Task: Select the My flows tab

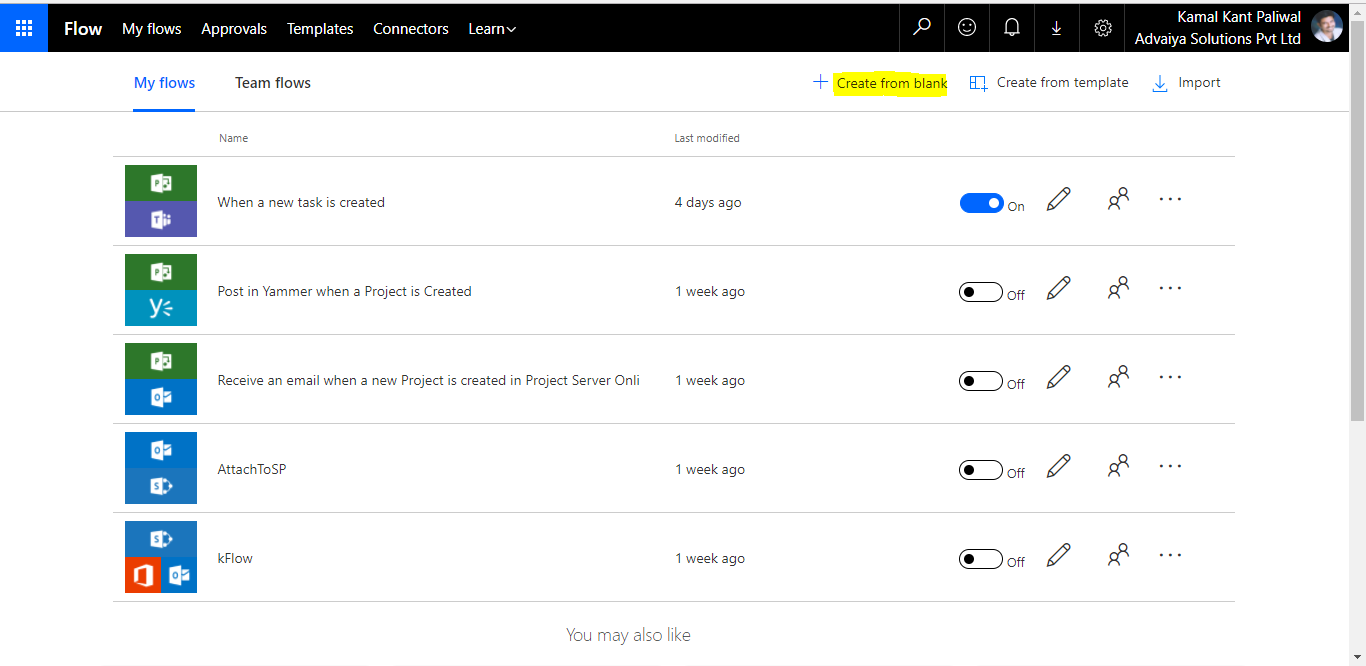Action: (164, 83)
